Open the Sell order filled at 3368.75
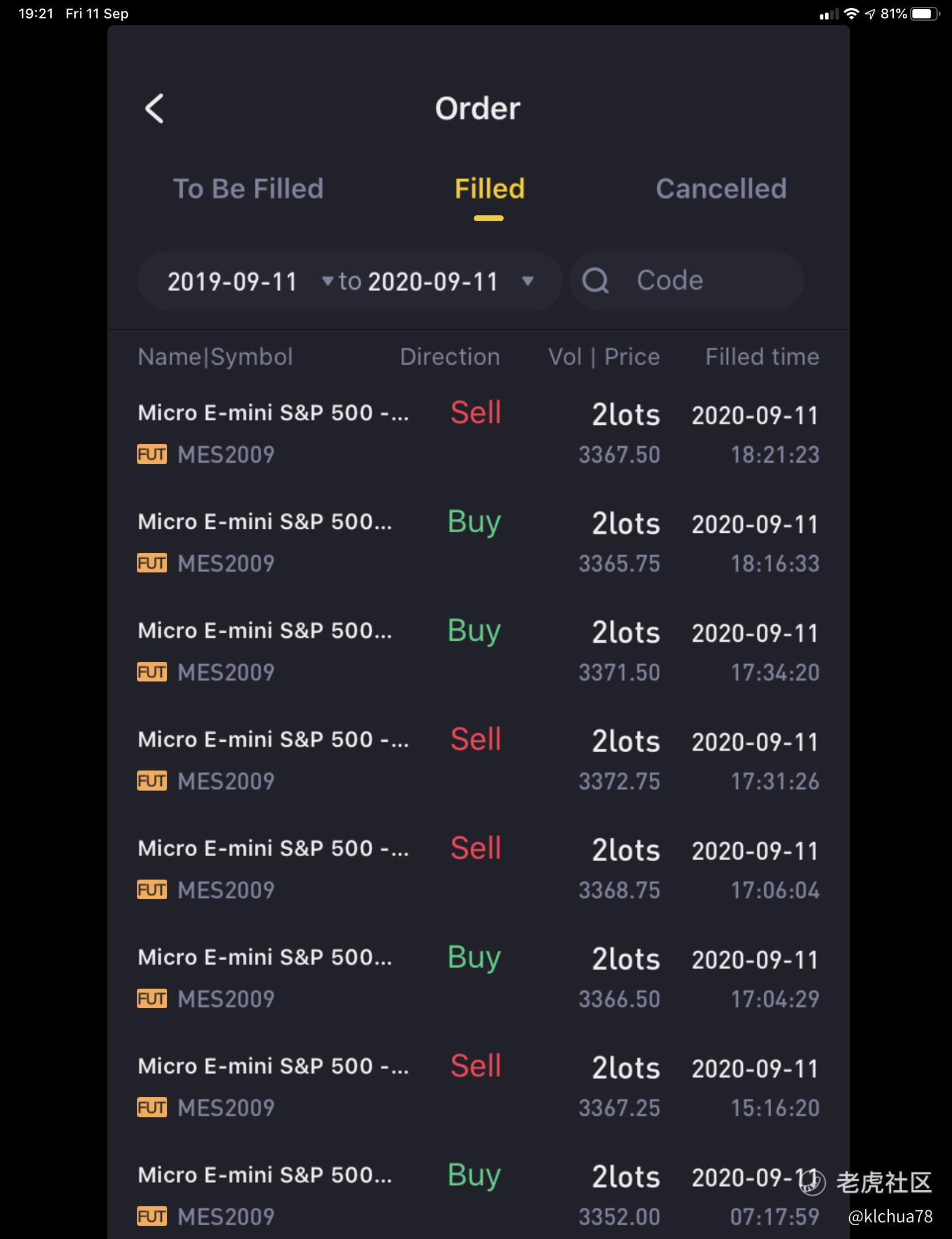 pyautogui.click(x=478, y=869)
